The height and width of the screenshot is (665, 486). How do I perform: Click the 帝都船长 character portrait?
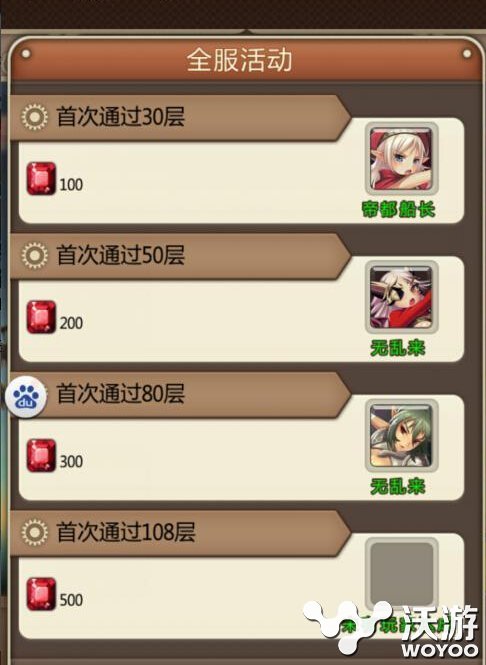click(401, 159)
